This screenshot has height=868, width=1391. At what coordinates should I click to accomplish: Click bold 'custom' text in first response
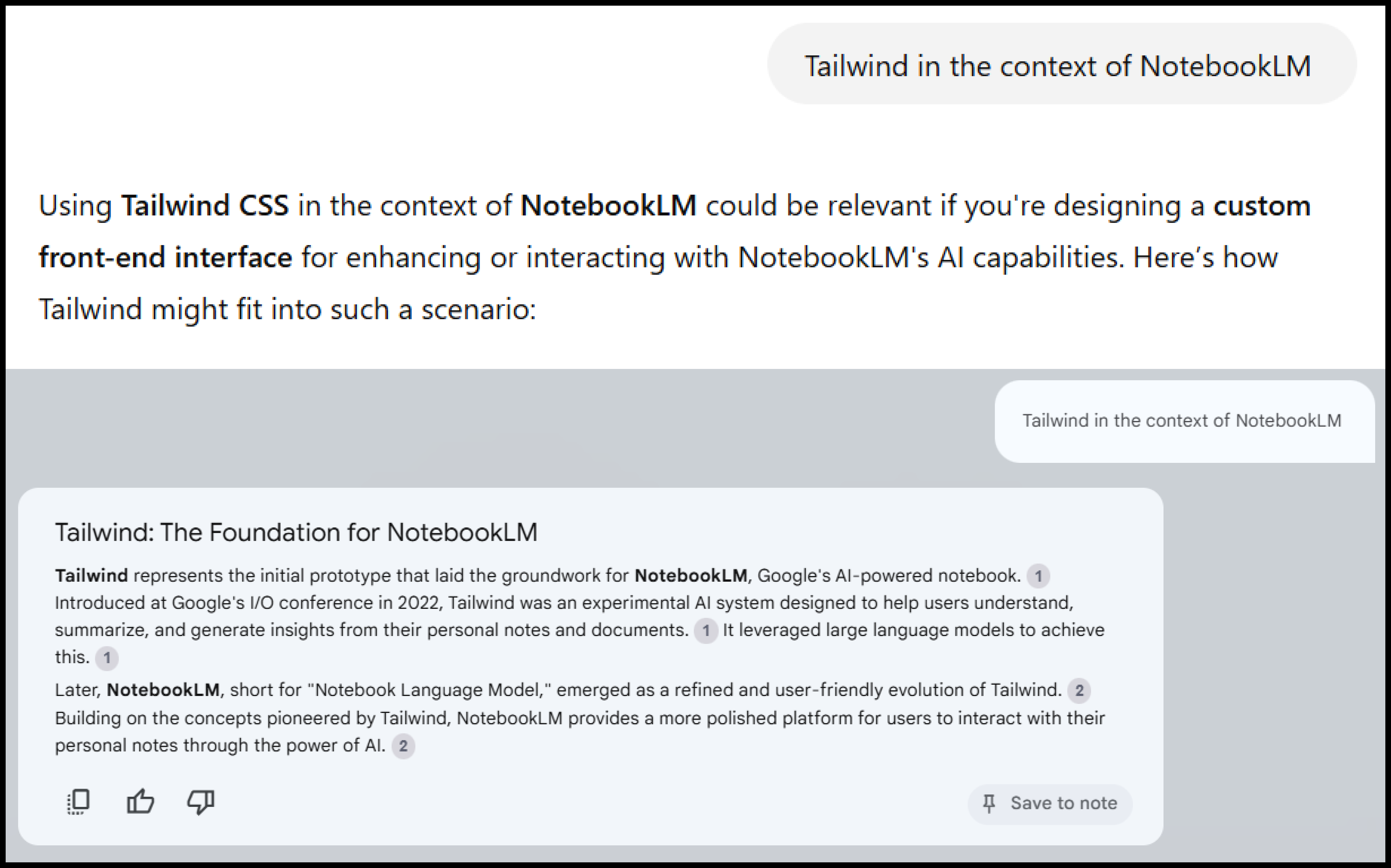[x=1262, y=205]
